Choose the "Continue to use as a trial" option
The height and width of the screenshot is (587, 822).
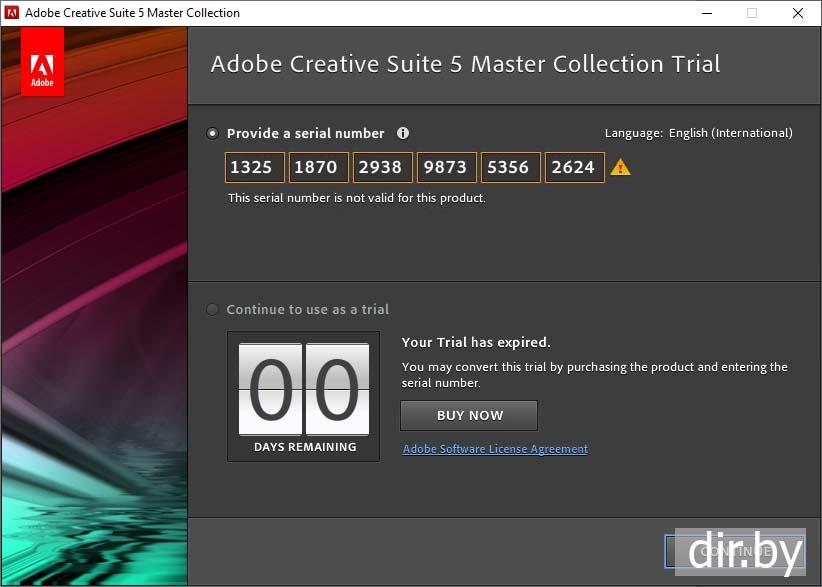[212, 310]
